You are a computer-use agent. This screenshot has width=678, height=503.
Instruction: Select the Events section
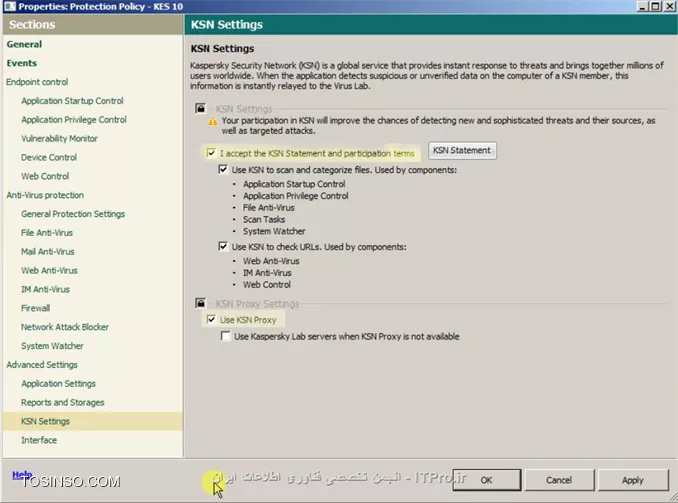[22, 63]
